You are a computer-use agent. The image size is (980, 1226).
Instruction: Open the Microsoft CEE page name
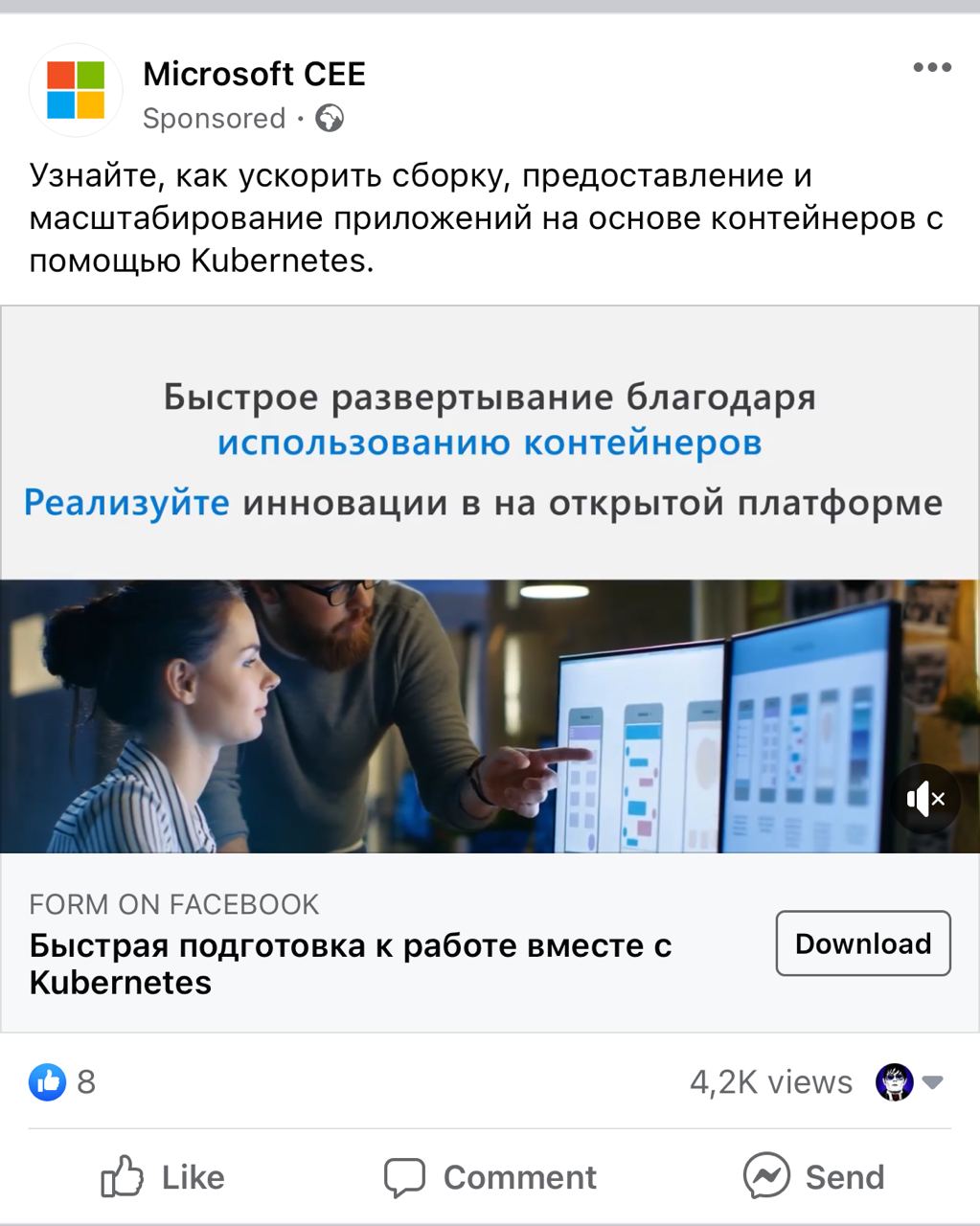[x=254, y=74]
